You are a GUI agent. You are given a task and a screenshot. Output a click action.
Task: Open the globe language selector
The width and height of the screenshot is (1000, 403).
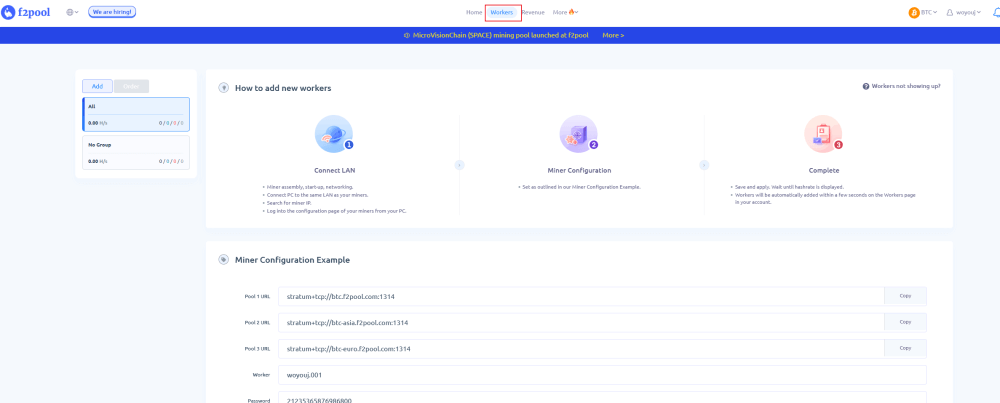click(x=71, y=12)
